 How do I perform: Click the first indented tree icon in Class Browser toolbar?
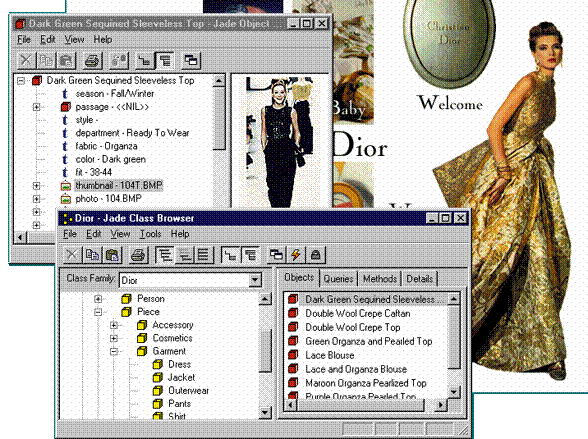click(x=164, y=255)
